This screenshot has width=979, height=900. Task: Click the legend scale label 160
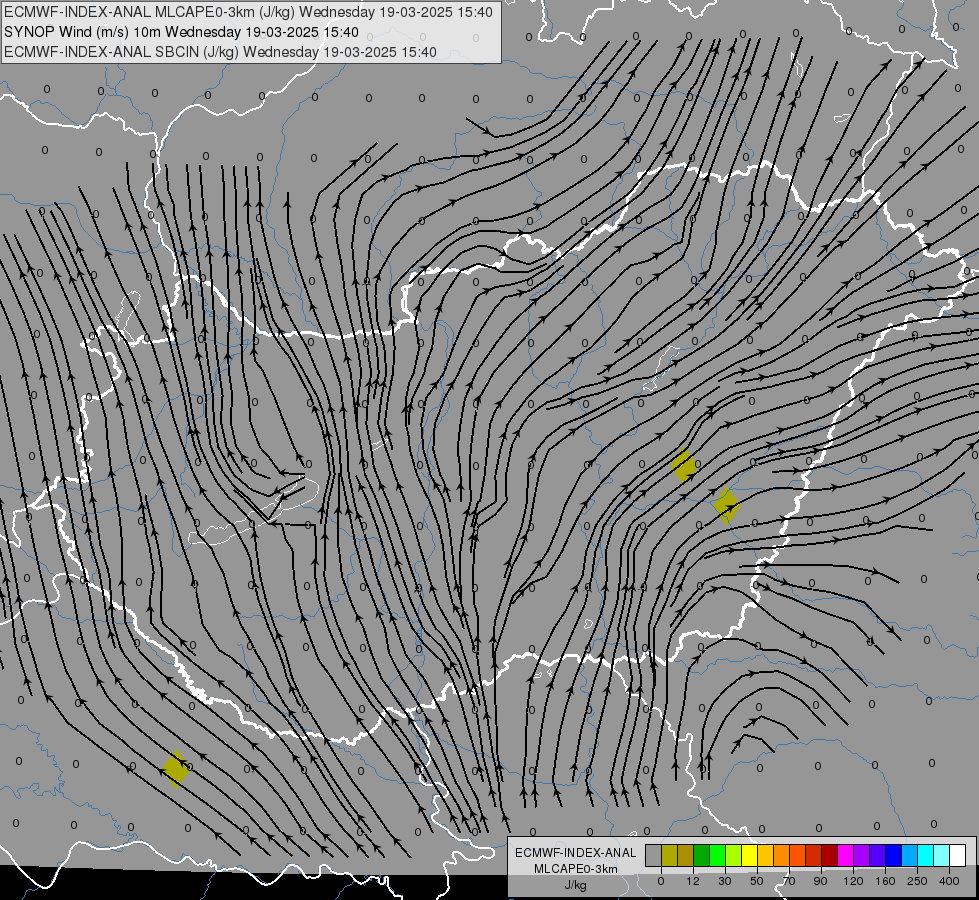click(885, 881)
